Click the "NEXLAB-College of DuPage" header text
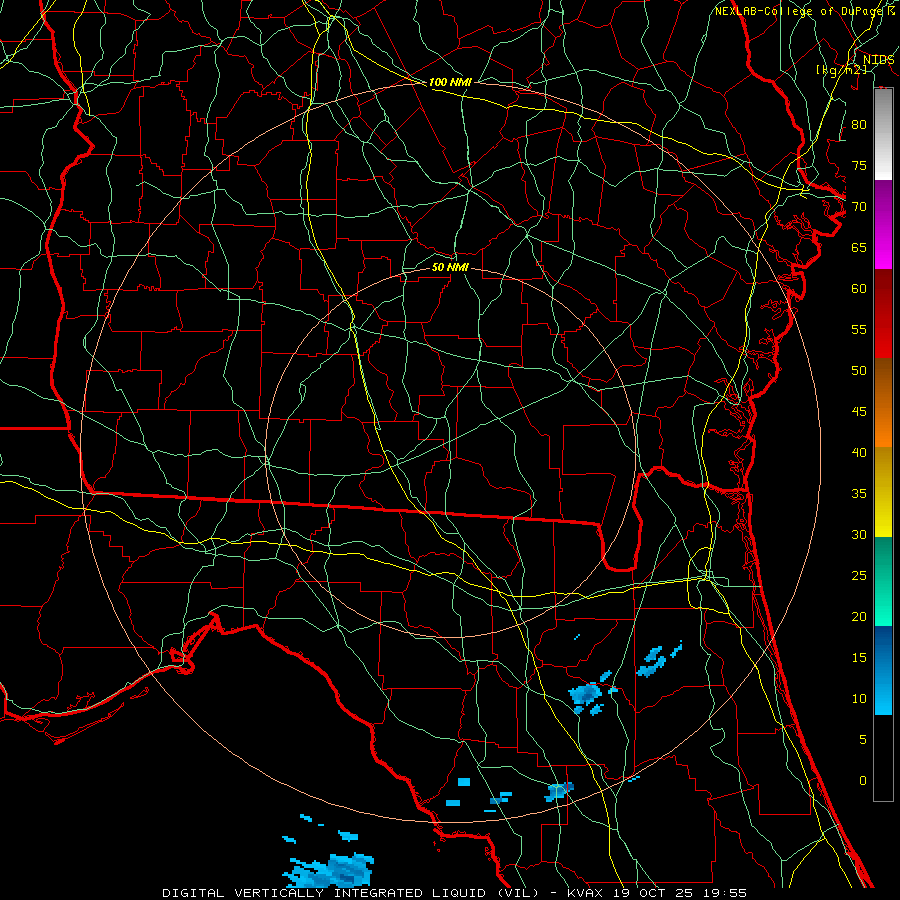This screenshot has height=900, width=900. [800, 11]
